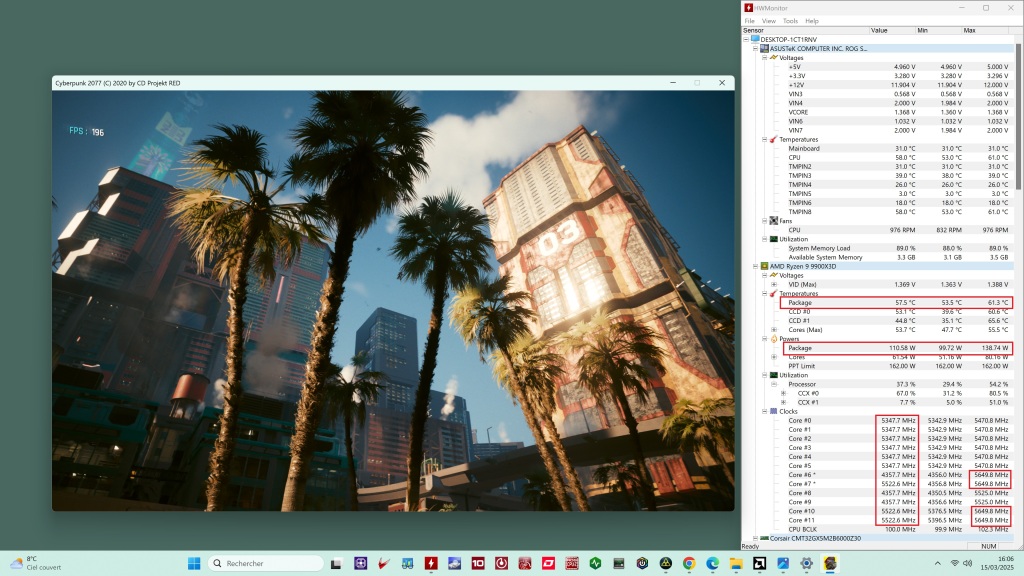
Task: Open the Tools menu in HWMonitor
Action: click(790, 21)
